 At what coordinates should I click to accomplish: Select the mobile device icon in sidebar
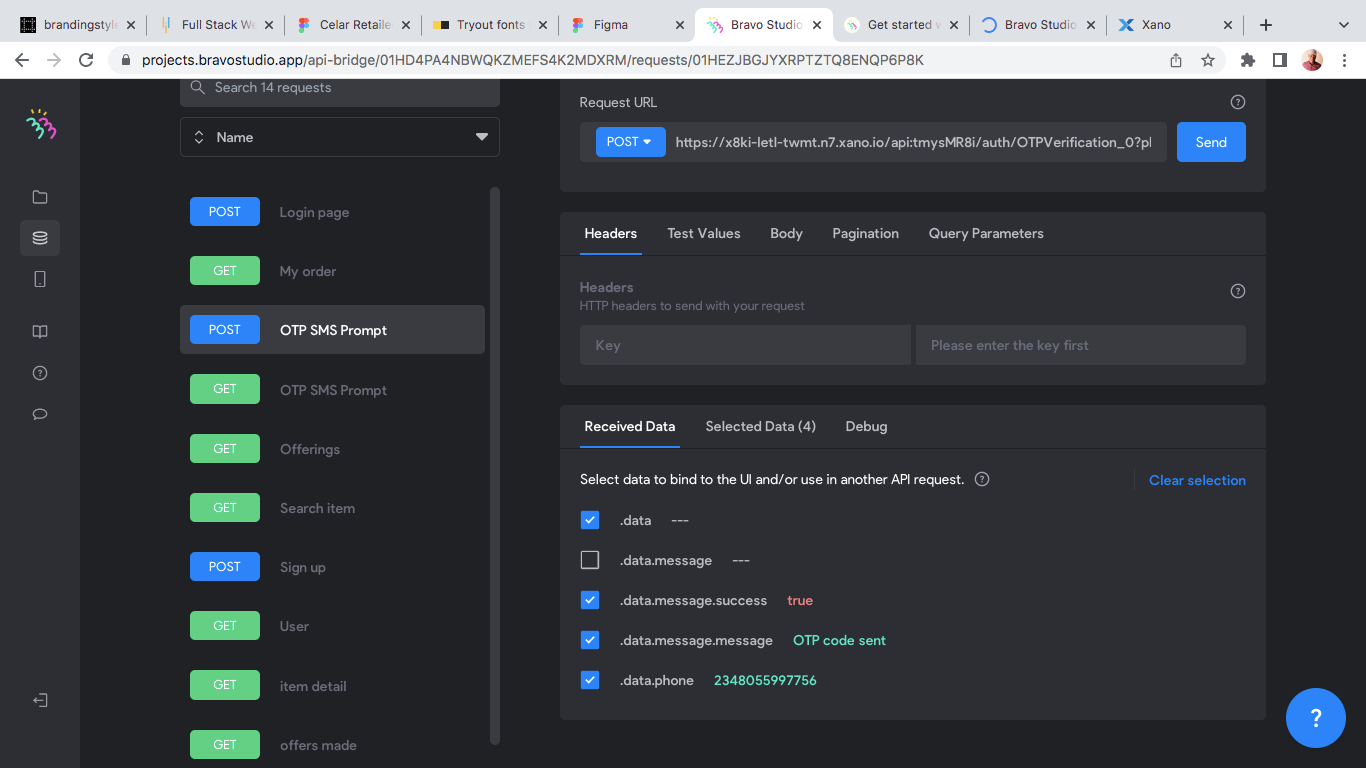point(40,279)
